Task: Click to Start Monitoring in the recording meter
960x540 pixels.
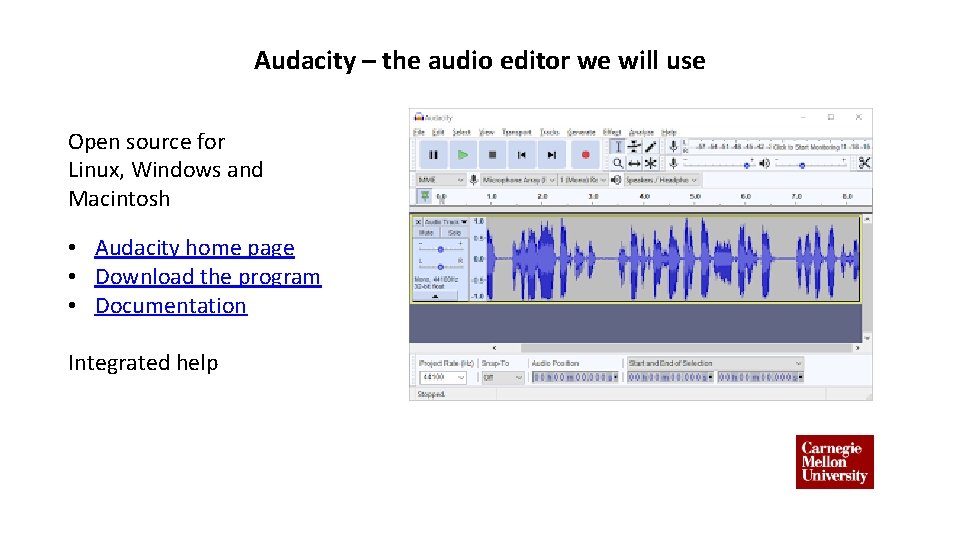Action: pos(806,147)
